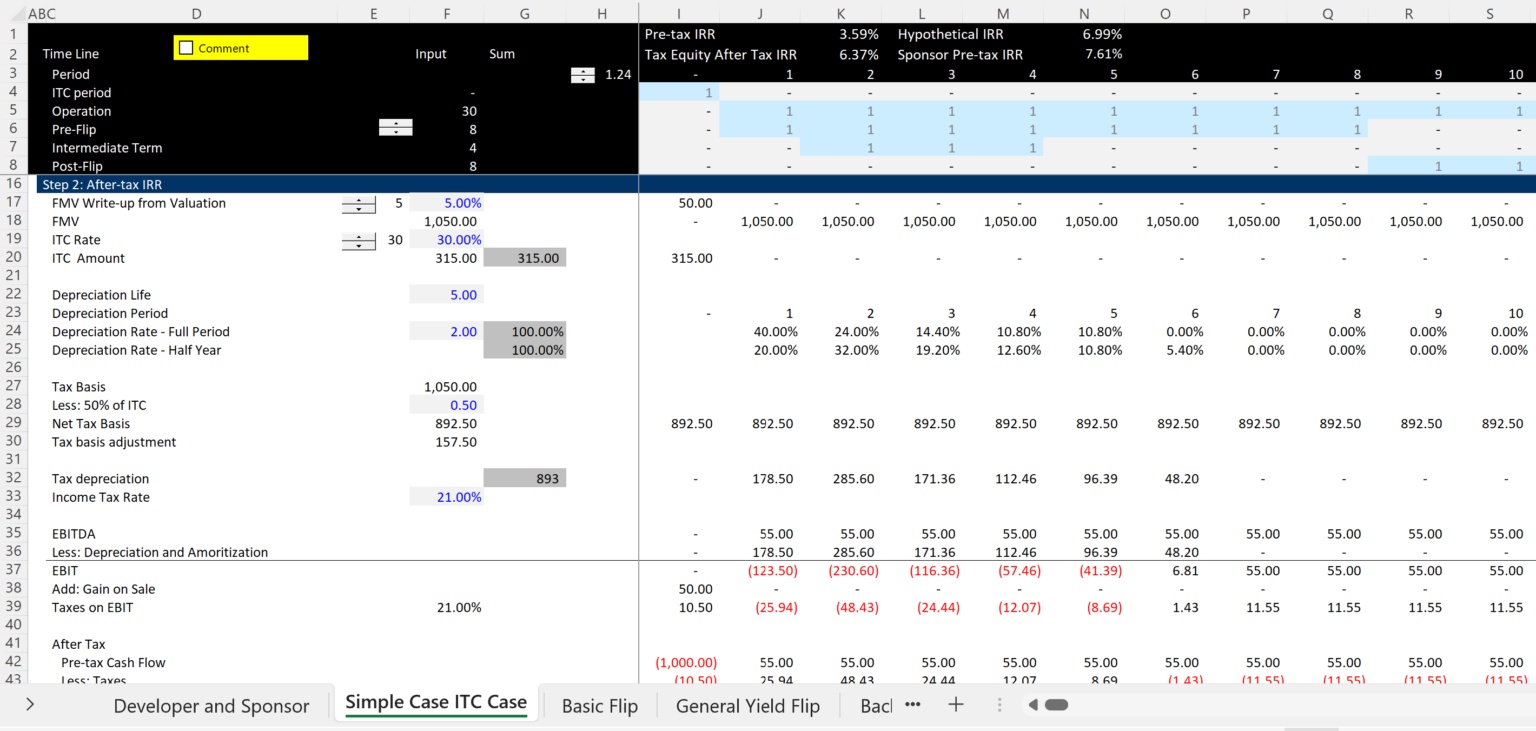Viewport: 1536px width, 731px height.
Task: Increase the Pre-Flip value with its spinner arrow
Action: coord(396,124)
